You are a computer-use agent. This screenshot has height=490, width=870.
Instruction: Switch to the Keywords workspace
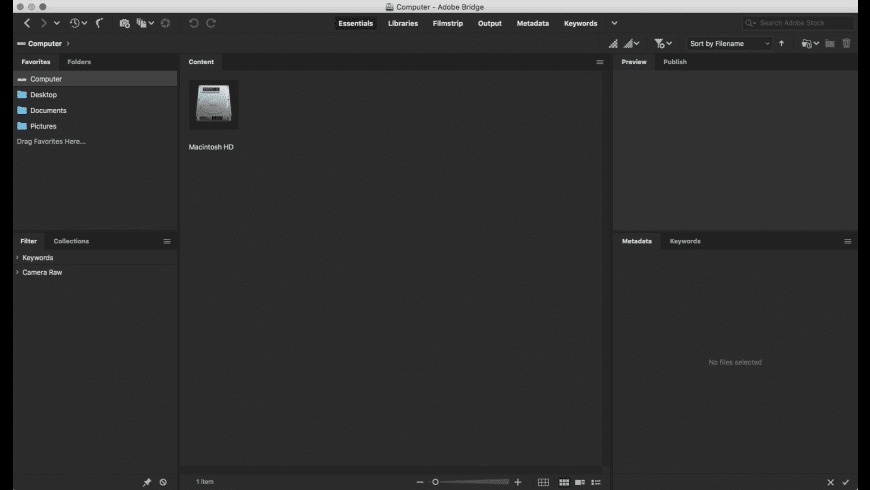[x=580, y=23]
